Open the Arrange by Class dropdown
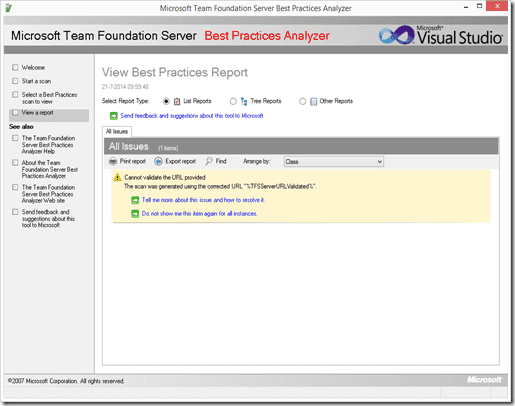515x406 pixels. tap(334, 162)
